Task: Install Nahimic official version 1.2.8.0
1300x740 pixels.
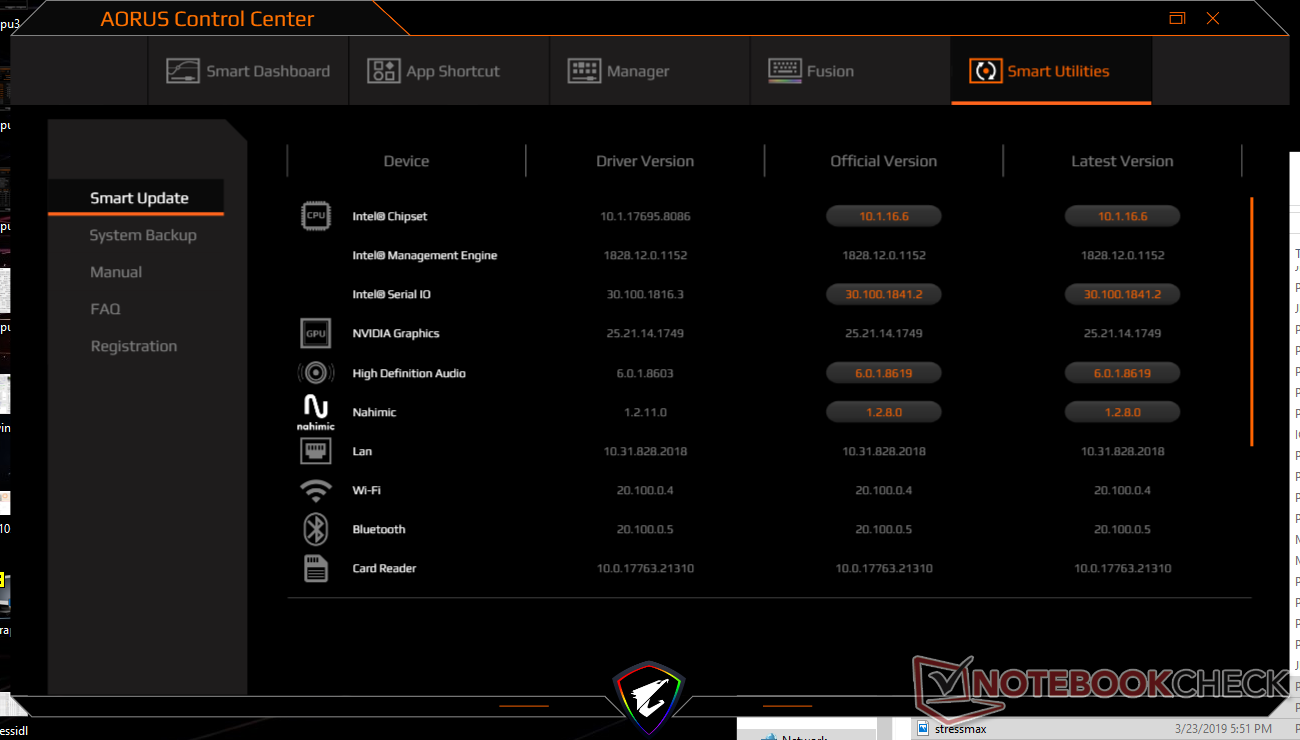Action: [883, 412]
